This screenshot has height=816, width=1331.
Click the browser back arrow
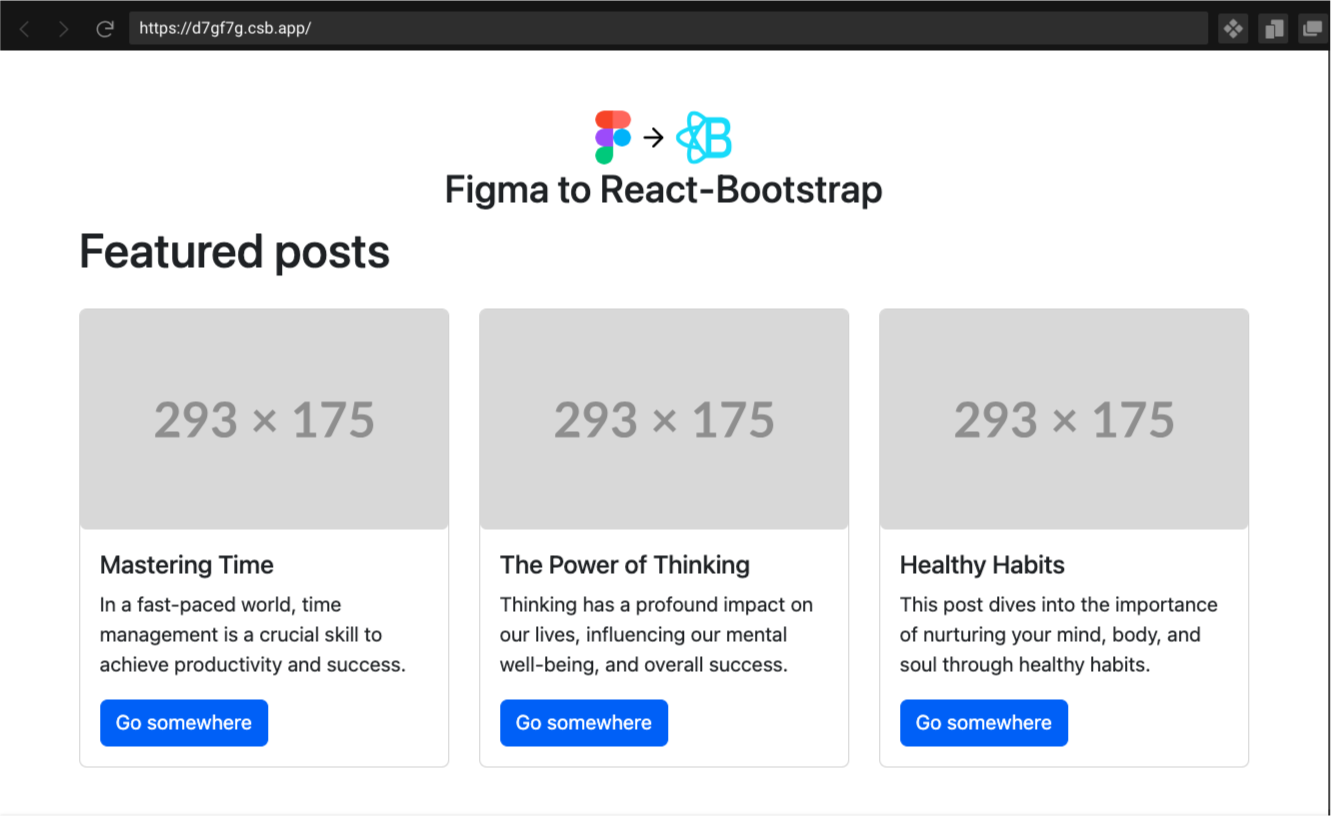25,29
